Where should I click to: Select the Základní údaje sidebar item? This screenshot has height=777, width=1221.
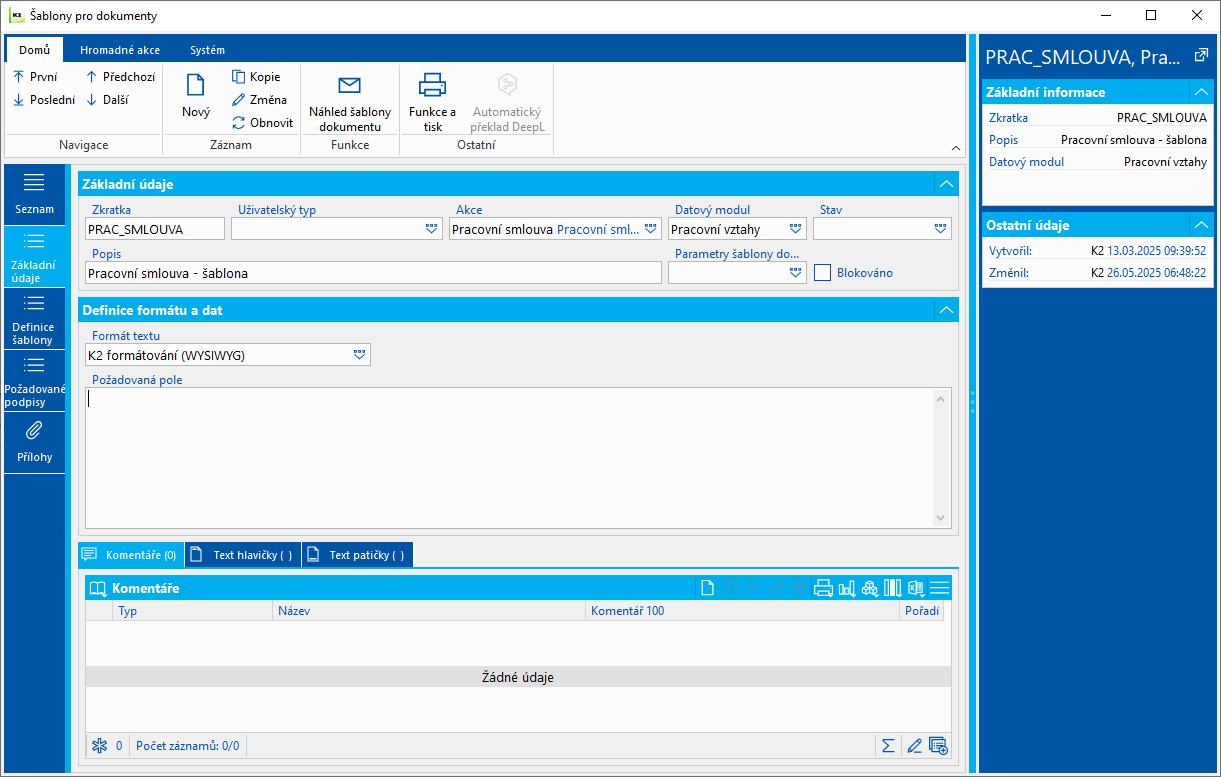35,256
